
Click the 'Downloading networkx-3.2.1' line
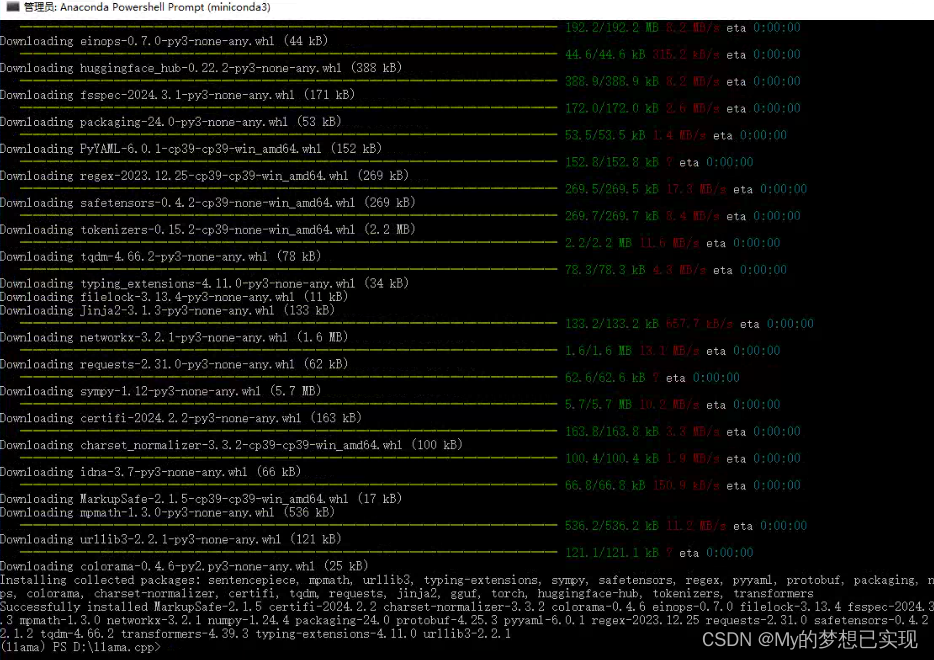[x=174, y=337]
